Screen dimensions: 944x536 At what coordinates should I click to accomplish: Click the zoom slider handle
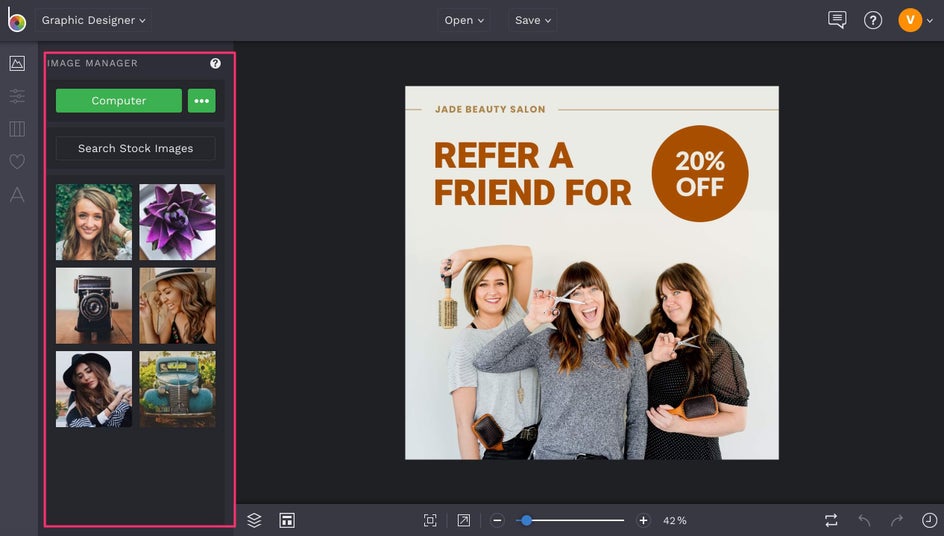(526, 520)
